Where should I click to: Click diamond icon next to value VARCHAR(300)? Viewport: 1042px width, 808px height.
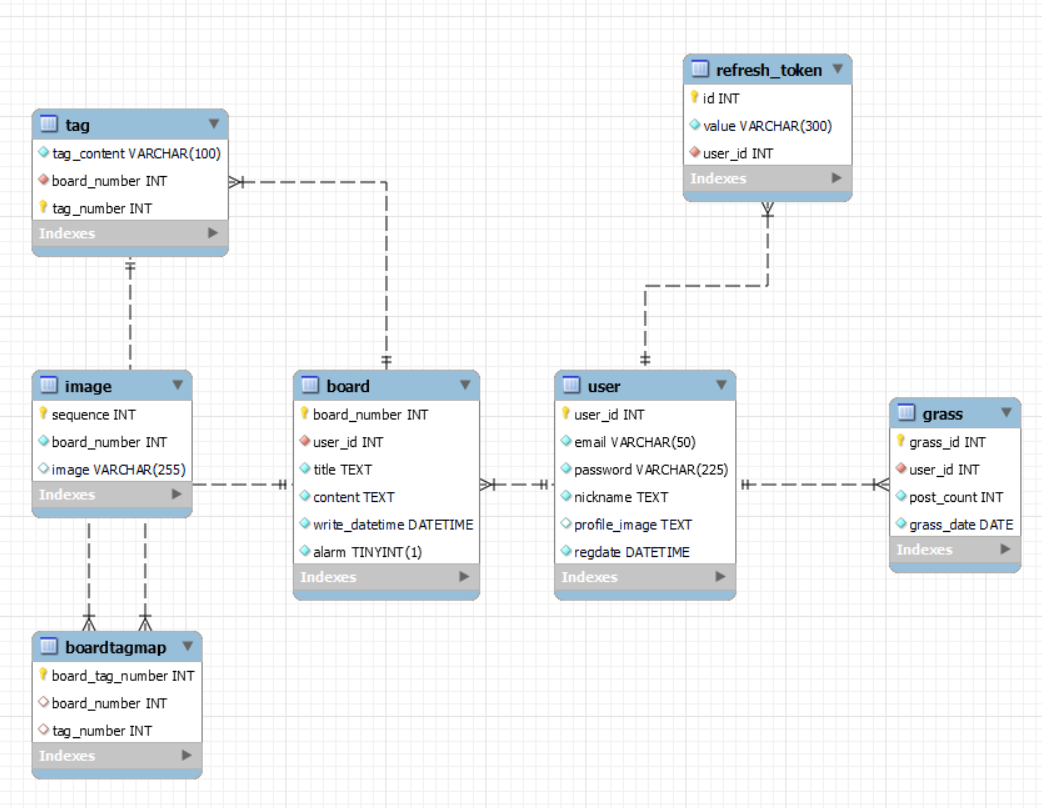(694, 124)
